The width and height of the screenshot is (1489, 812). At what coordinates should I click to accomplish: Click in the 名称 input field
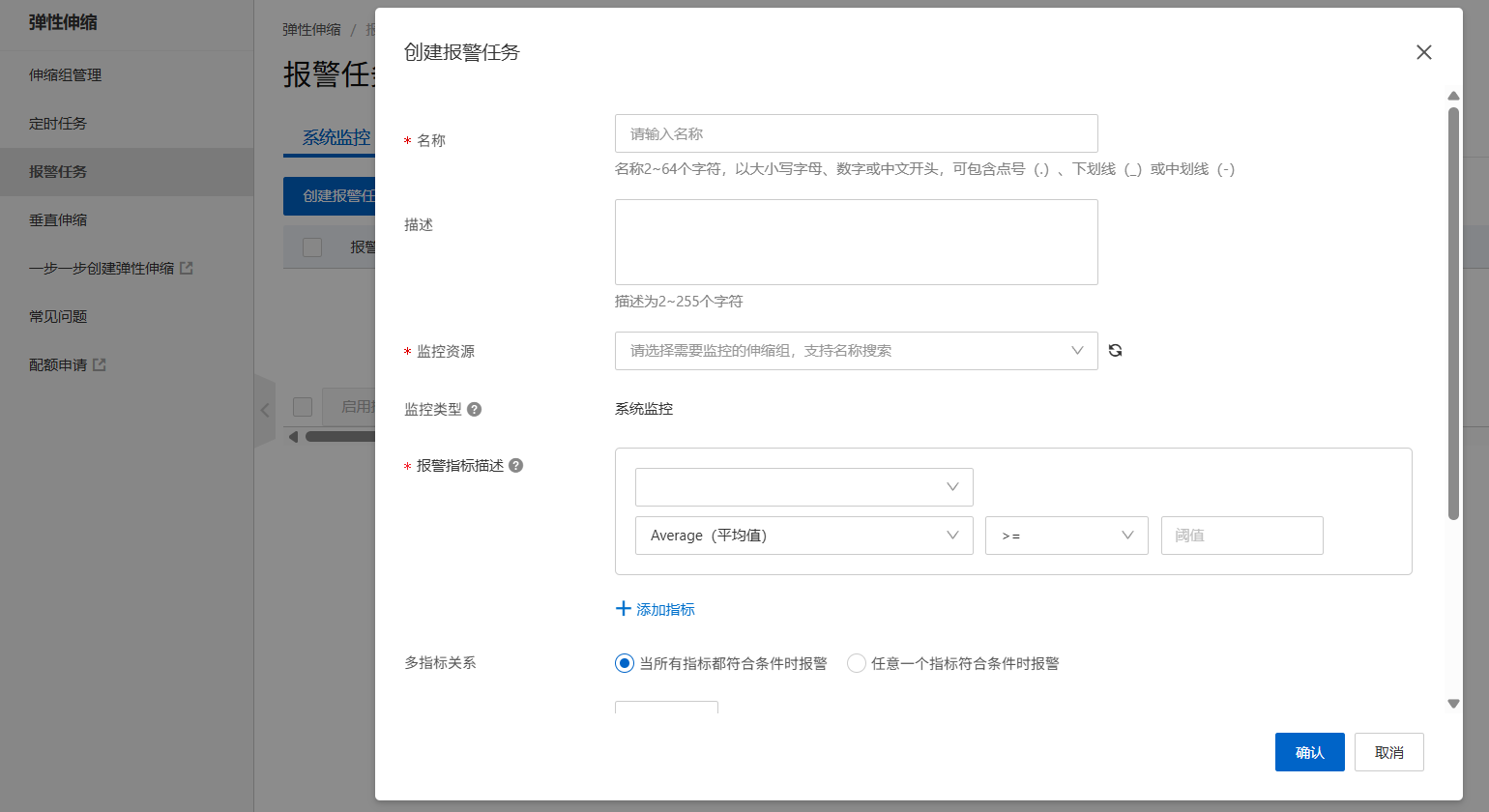pyautogui.click(x=857, y=133)
